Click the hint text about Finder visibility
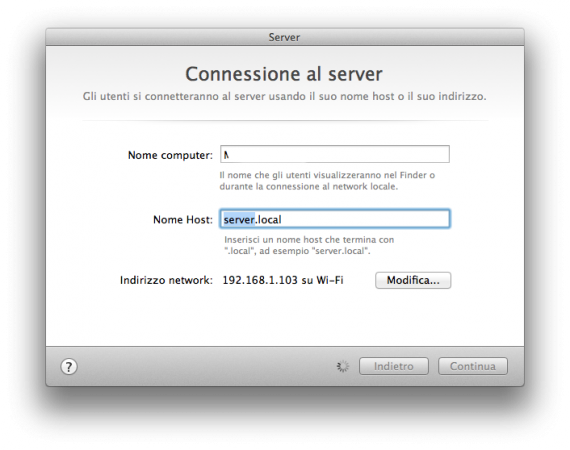 click(327, 181)
